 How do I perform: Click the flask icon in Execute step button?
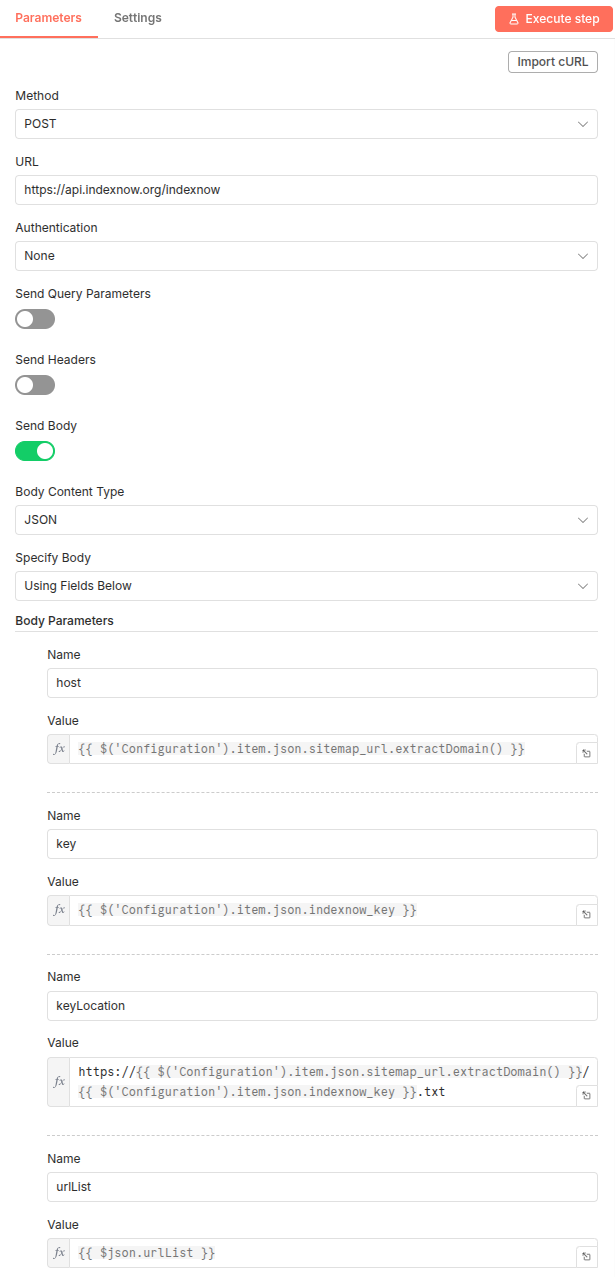[x=513, y=18]
